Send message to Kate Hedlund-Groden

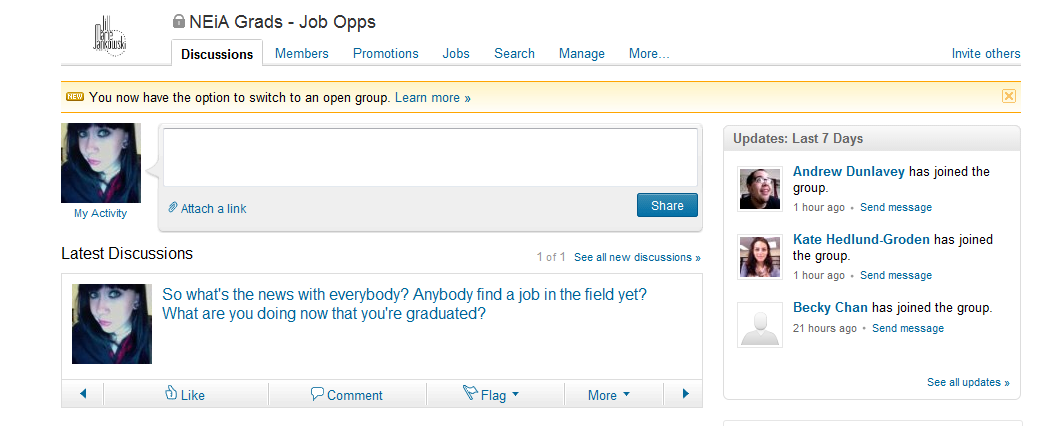coord(896,275)
